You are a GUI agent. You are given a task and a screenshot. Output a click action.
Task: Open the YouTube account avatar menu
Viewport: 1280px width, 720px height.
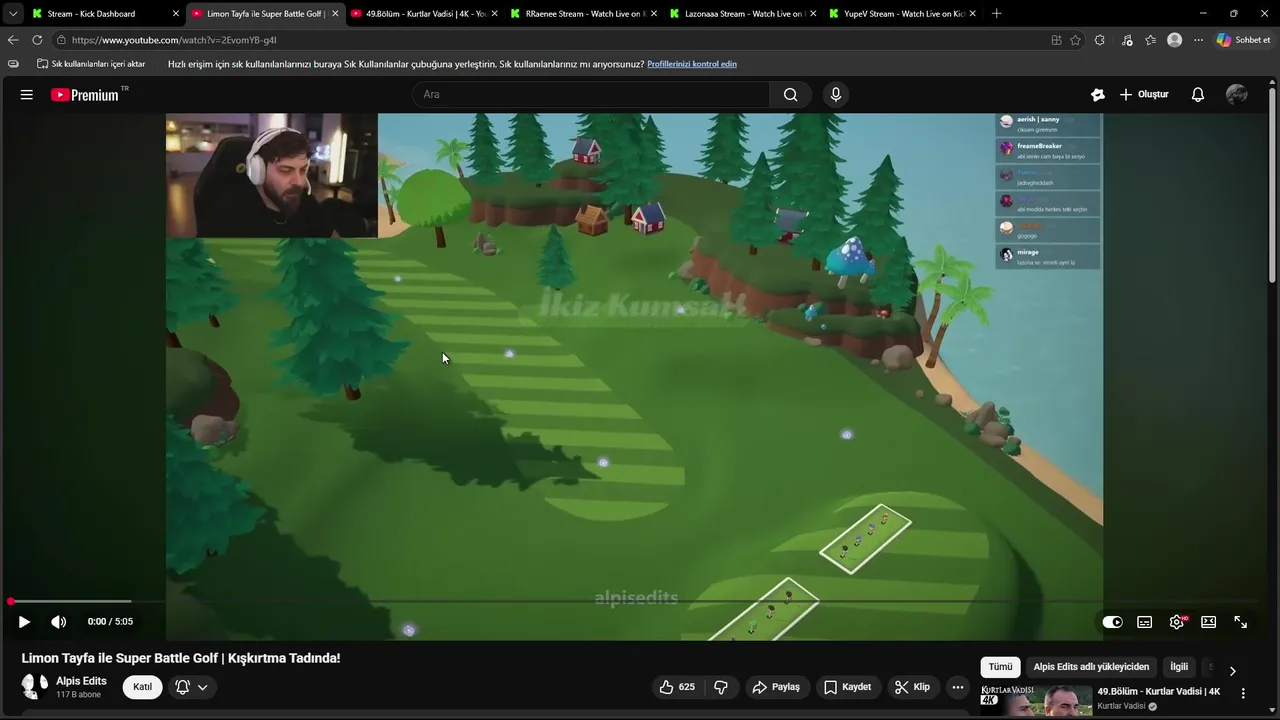point(1237,95)
